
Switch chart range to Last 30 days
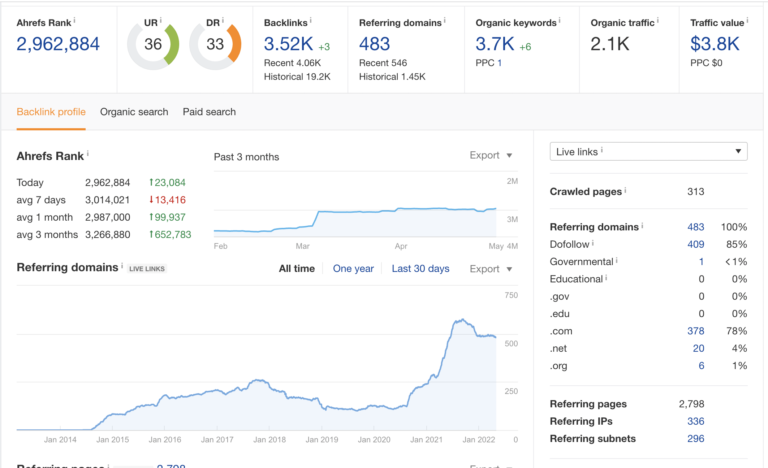420,269
